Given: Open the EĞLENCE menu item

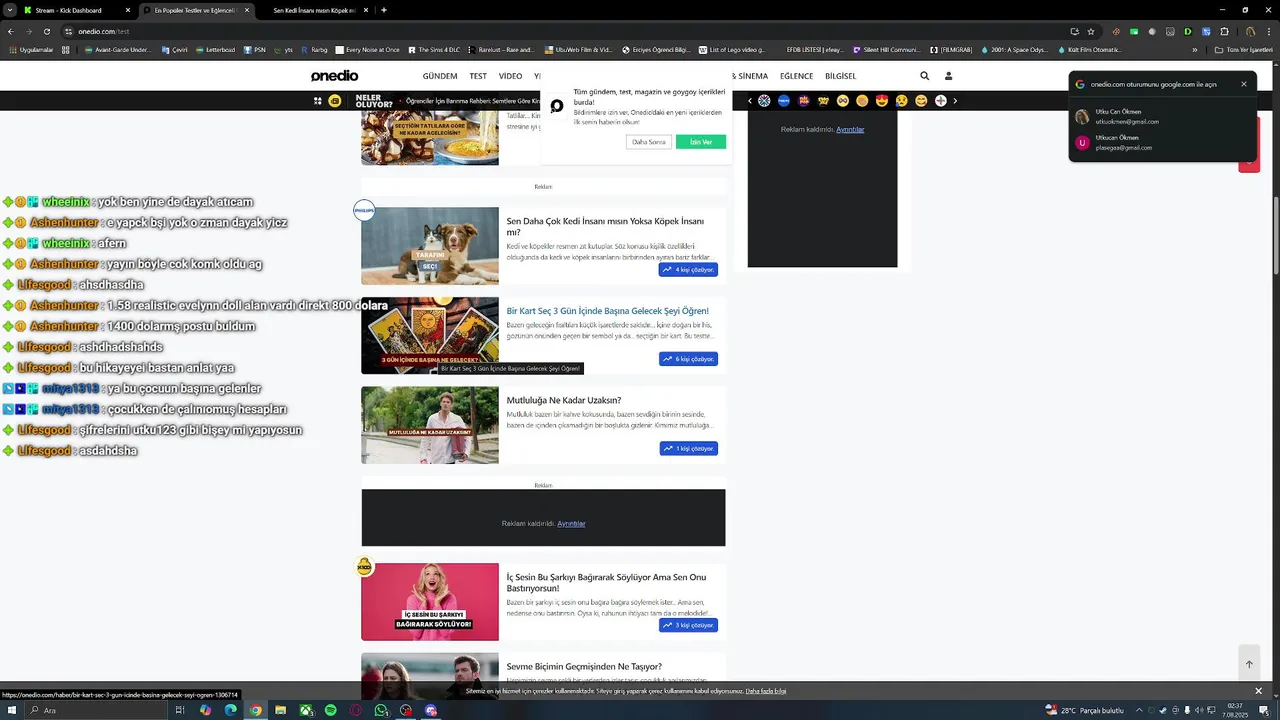Looking at the screenshot, I should 797,76.
